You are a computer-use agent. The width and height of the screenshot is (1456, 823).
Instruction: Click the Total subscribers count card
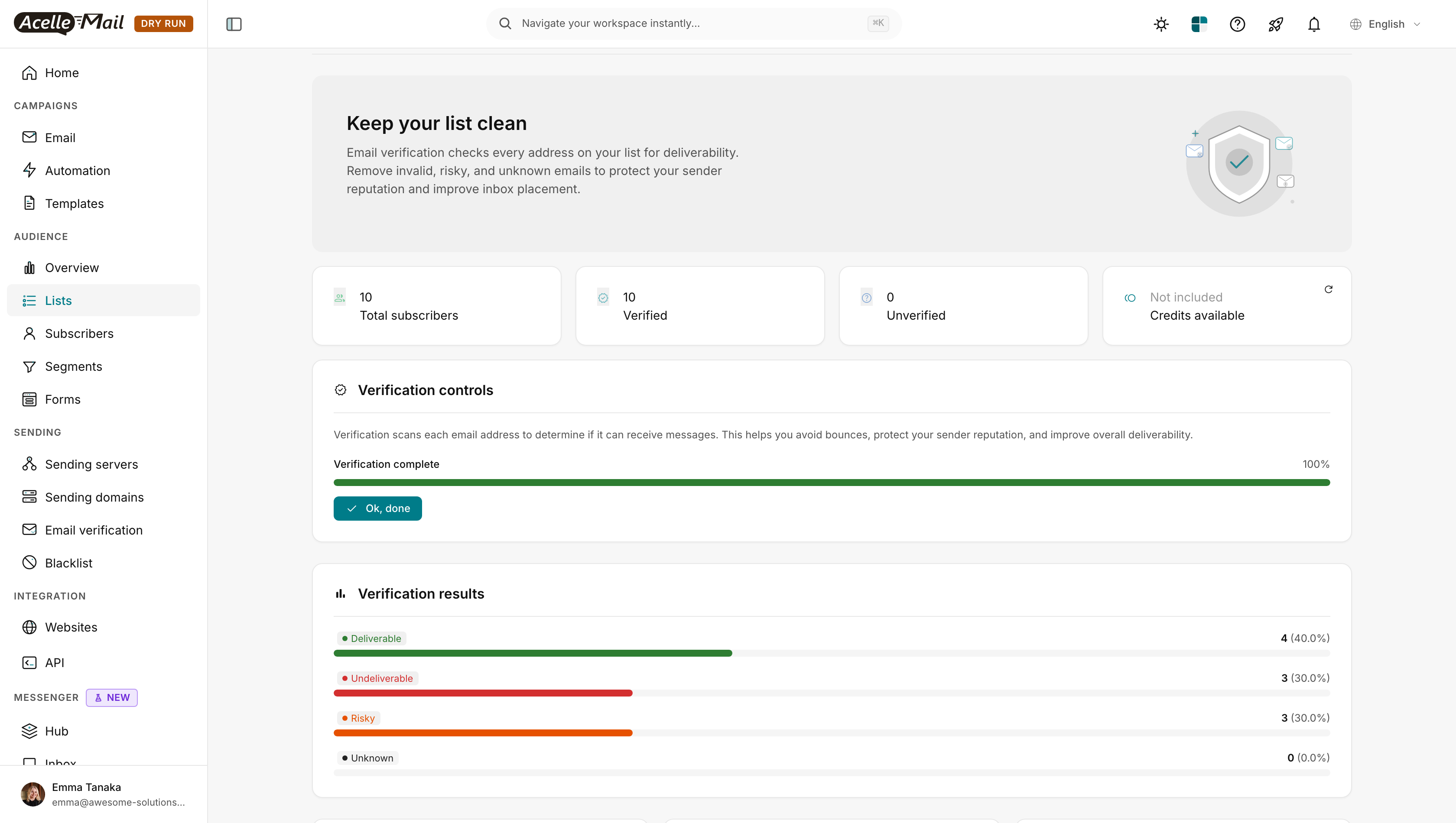click(x=436, y=306)
